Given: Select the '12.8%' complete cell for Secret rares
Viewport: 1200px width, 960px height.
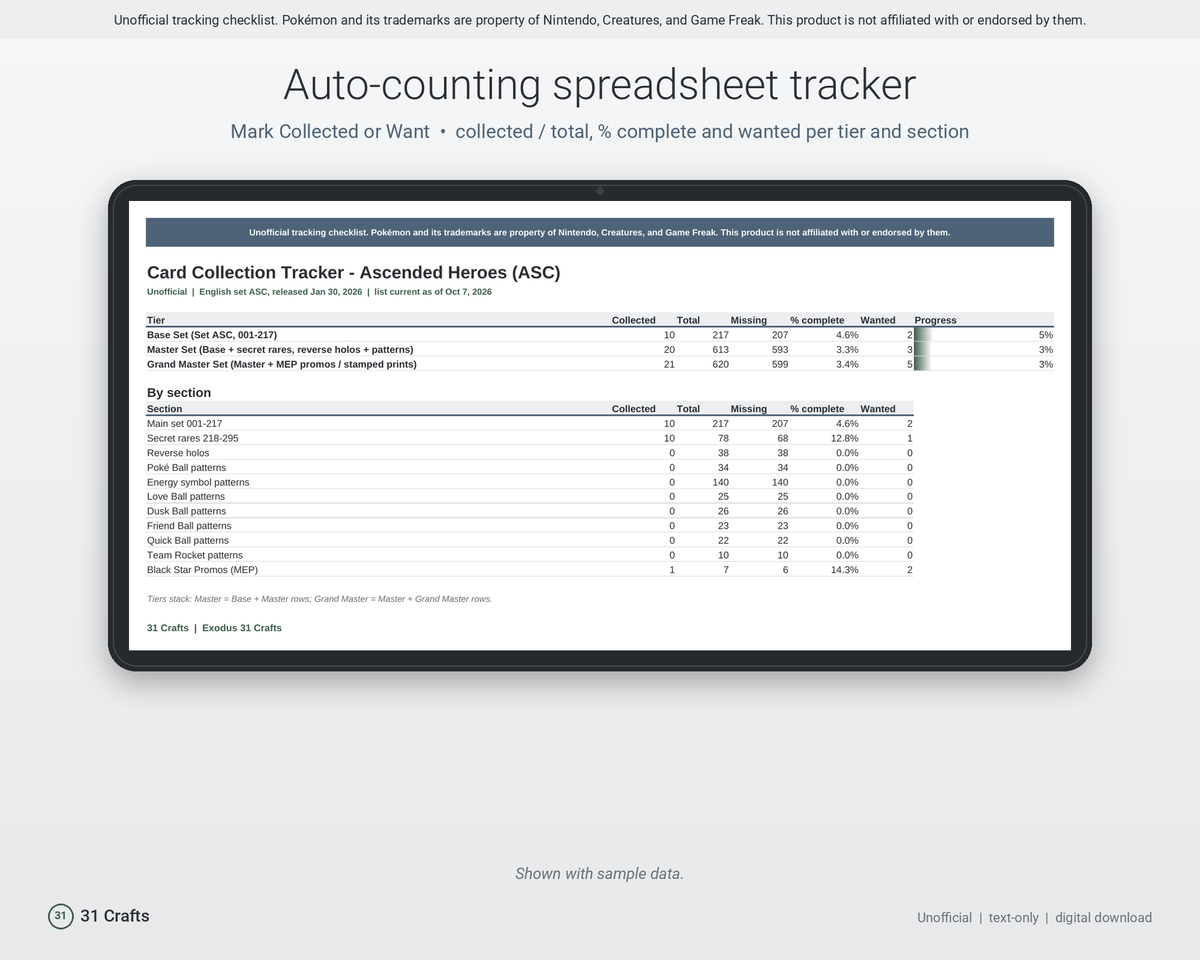Looking at the screenshot, I should pos(844,438).
